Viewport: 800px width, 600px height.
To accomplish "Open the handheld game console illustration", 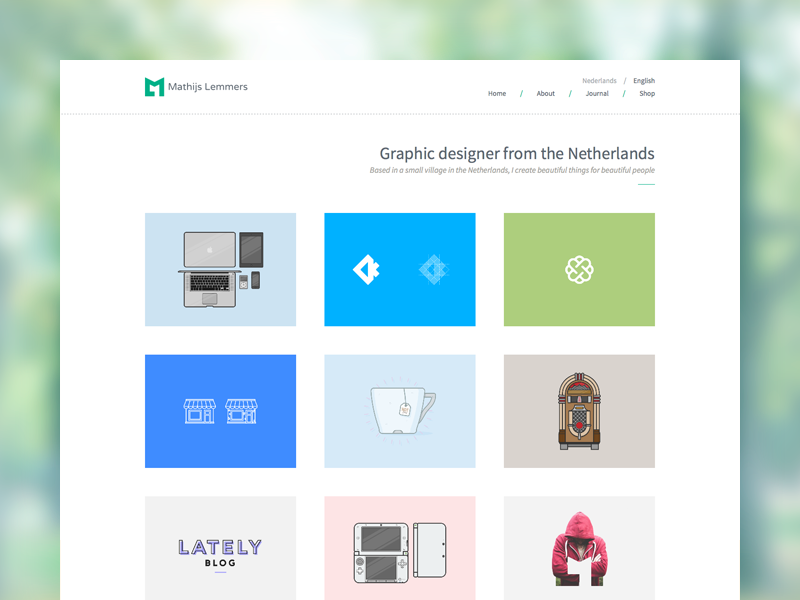I will (x=400, y=548).
